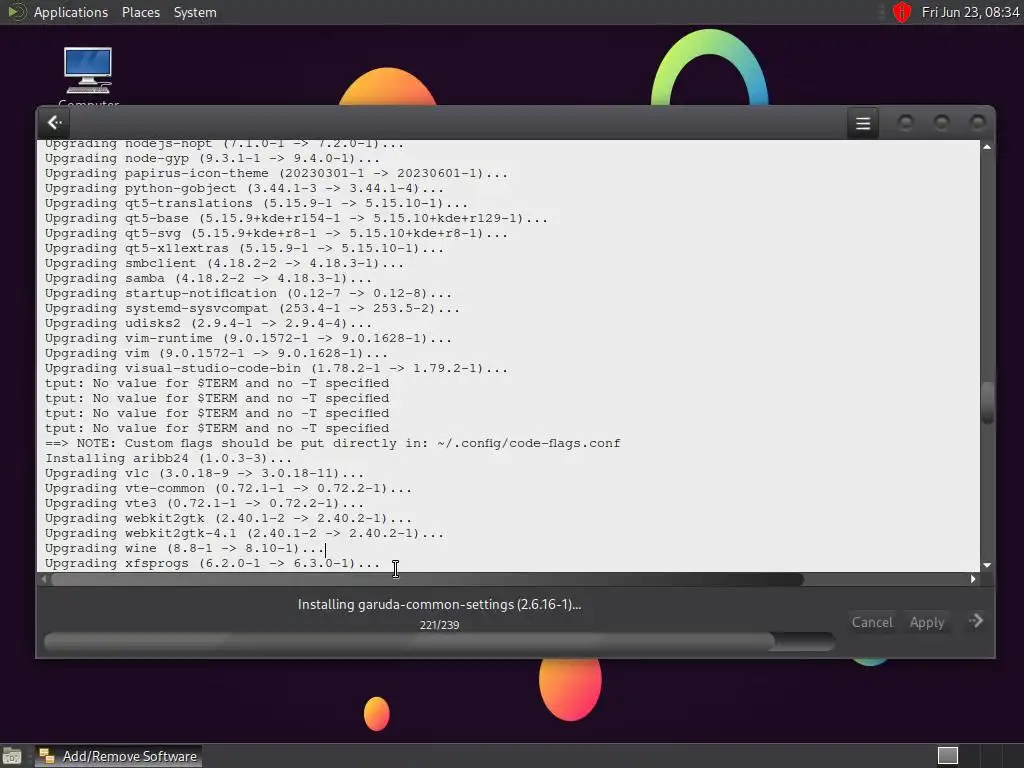Viewport: 1024px width, 768px height.
Task: Open the hamburger menu in the header bar
Action: point(863,123)
